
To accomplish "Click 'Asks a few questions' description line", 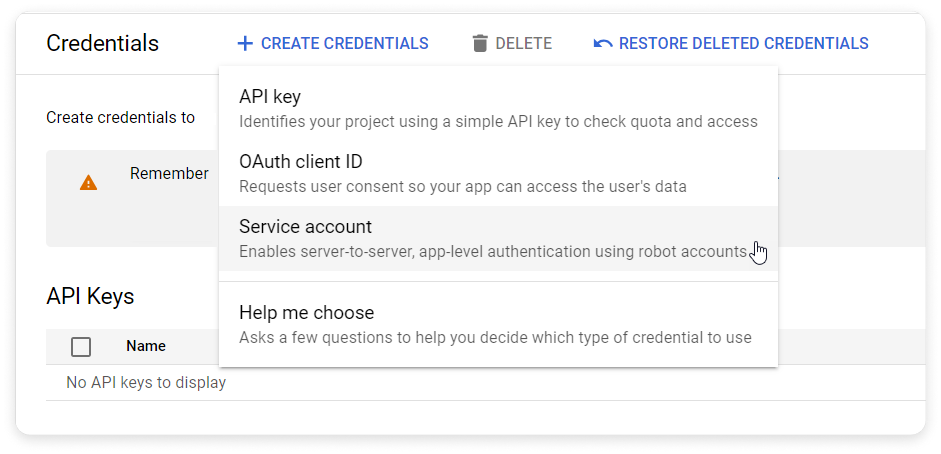I will [x=495, y=337].
